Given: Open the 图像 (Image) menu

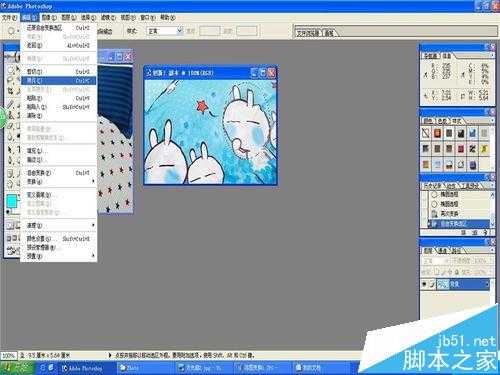Looking at the screenshot, I should (49, 18).
